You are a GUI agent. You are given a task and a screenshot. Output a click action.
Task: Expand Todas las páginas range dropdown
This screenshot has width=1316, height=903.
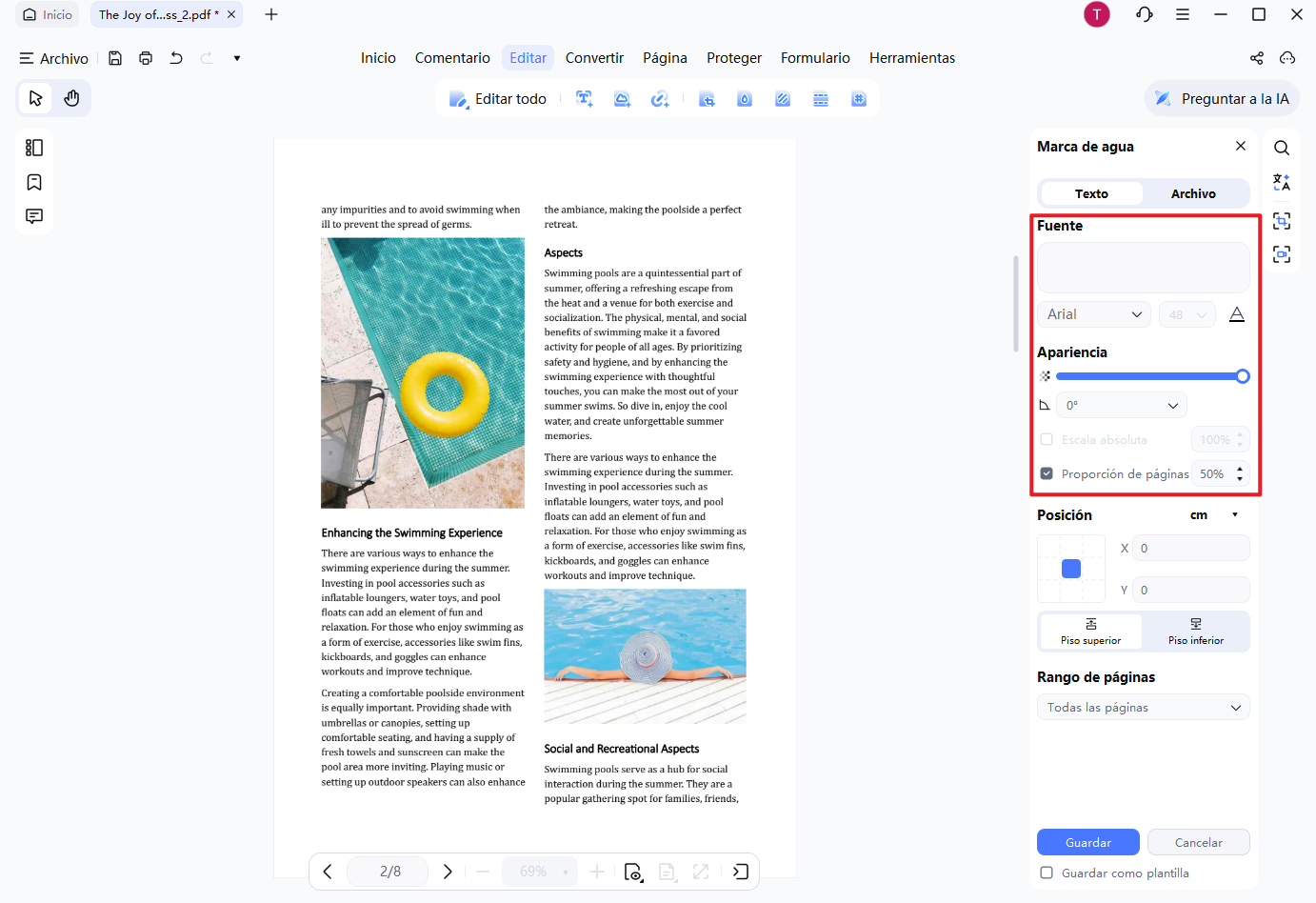click(x=1144, y=708)
